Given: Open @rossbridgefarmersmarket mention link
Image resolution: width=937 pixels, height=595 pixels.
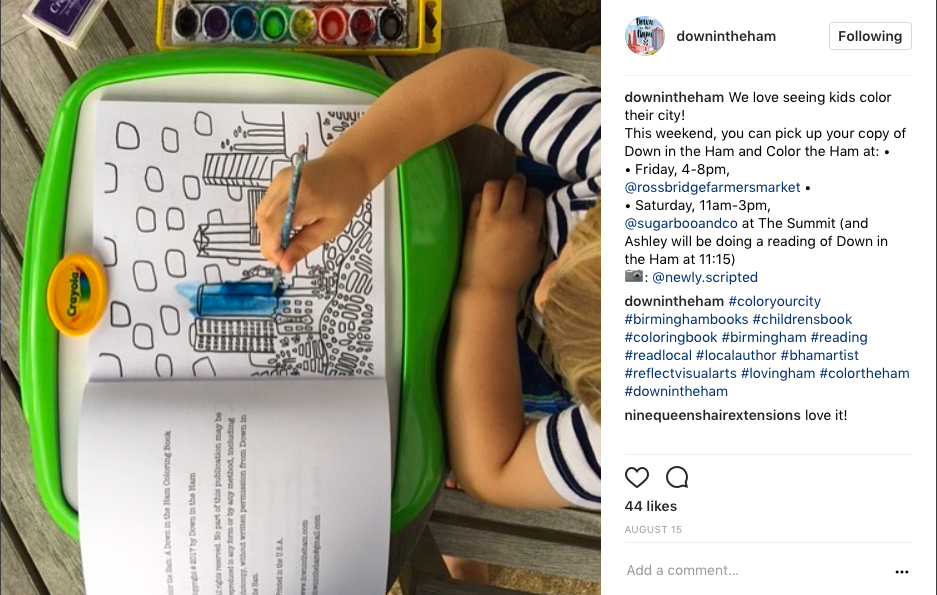Looking at the screenshot, I should click(x=712, y=188).
